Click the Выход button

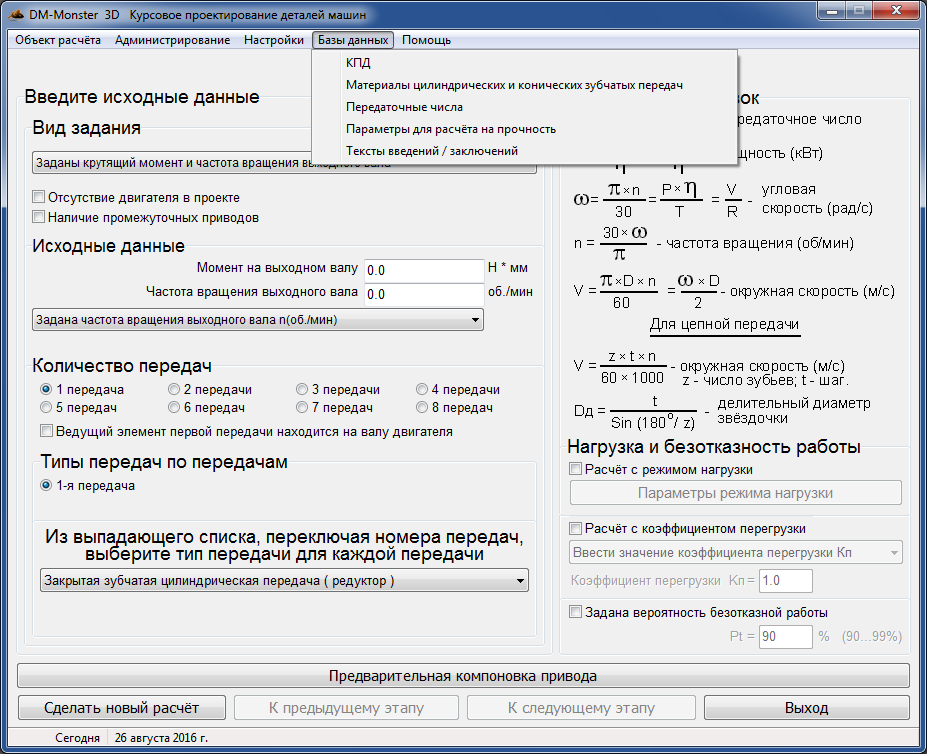pos(806,708)
